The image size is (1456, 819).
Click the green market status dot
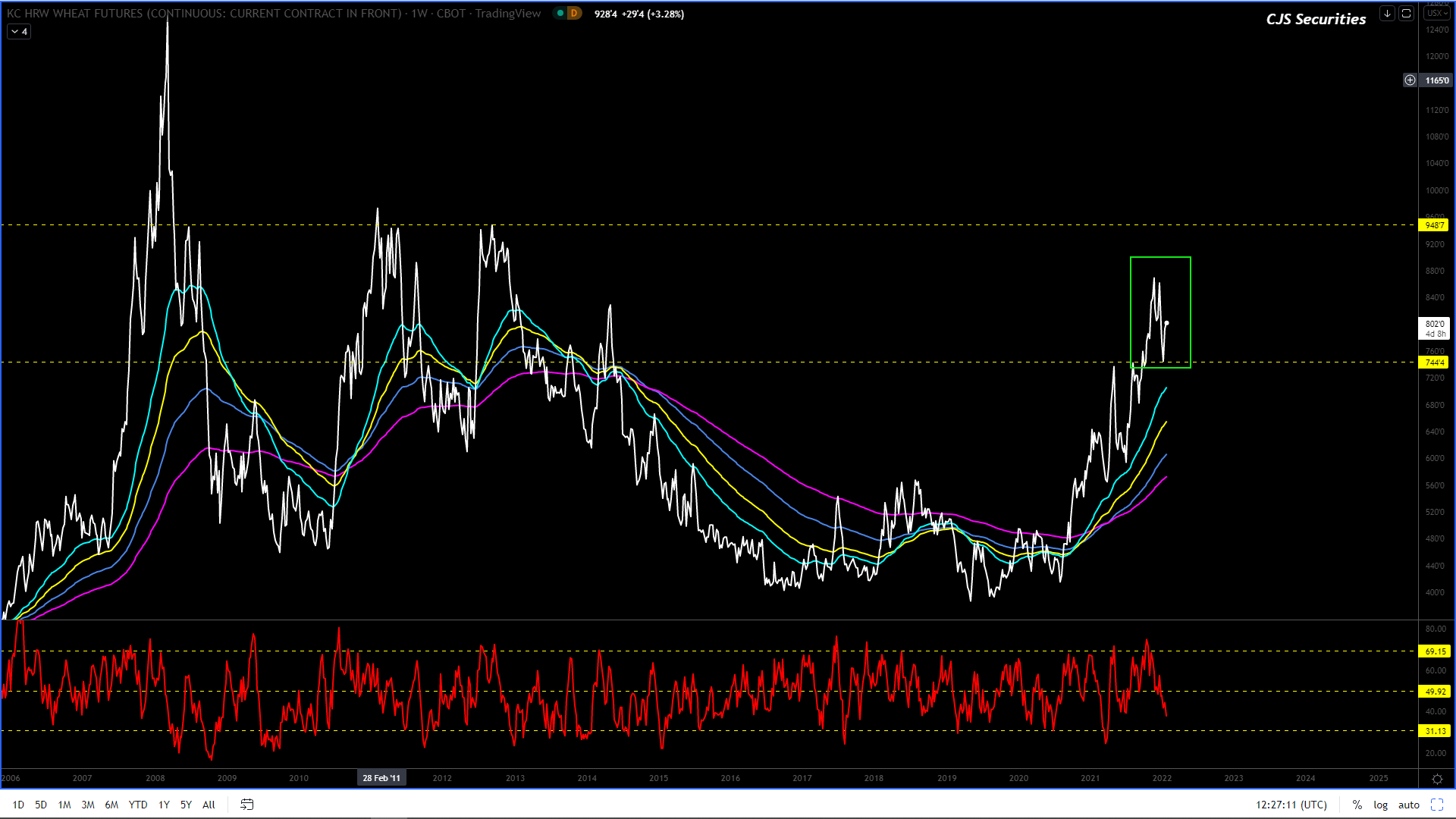(x=560, y=14)
